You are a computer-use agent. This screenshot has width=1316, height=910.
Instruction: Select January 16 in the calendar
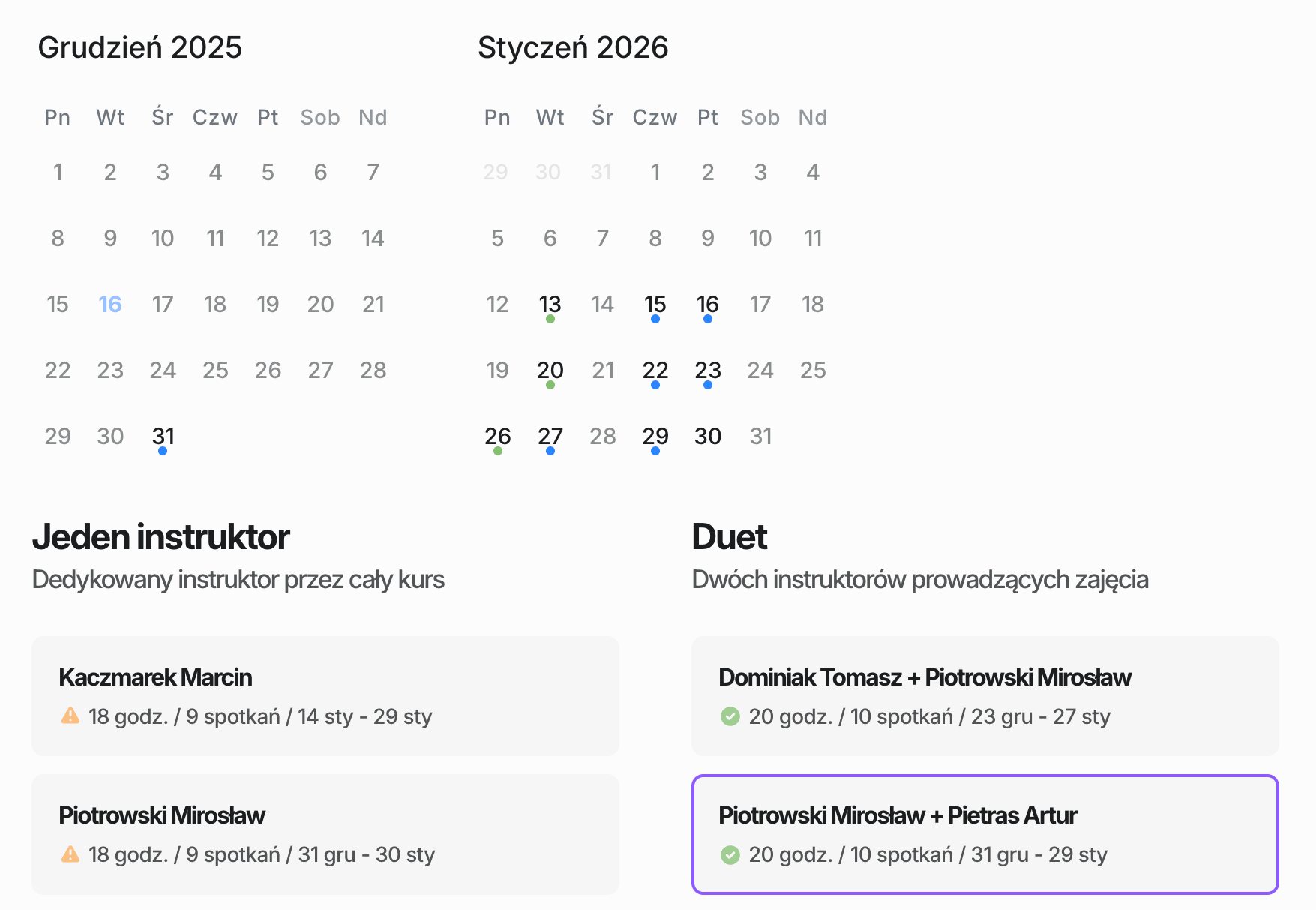pyautogui.click(x=707, y=304)
